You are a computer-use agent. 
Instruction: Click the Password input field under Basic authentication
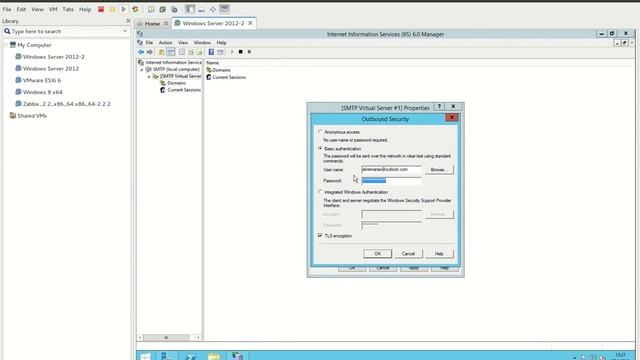(x=391, y=180)
